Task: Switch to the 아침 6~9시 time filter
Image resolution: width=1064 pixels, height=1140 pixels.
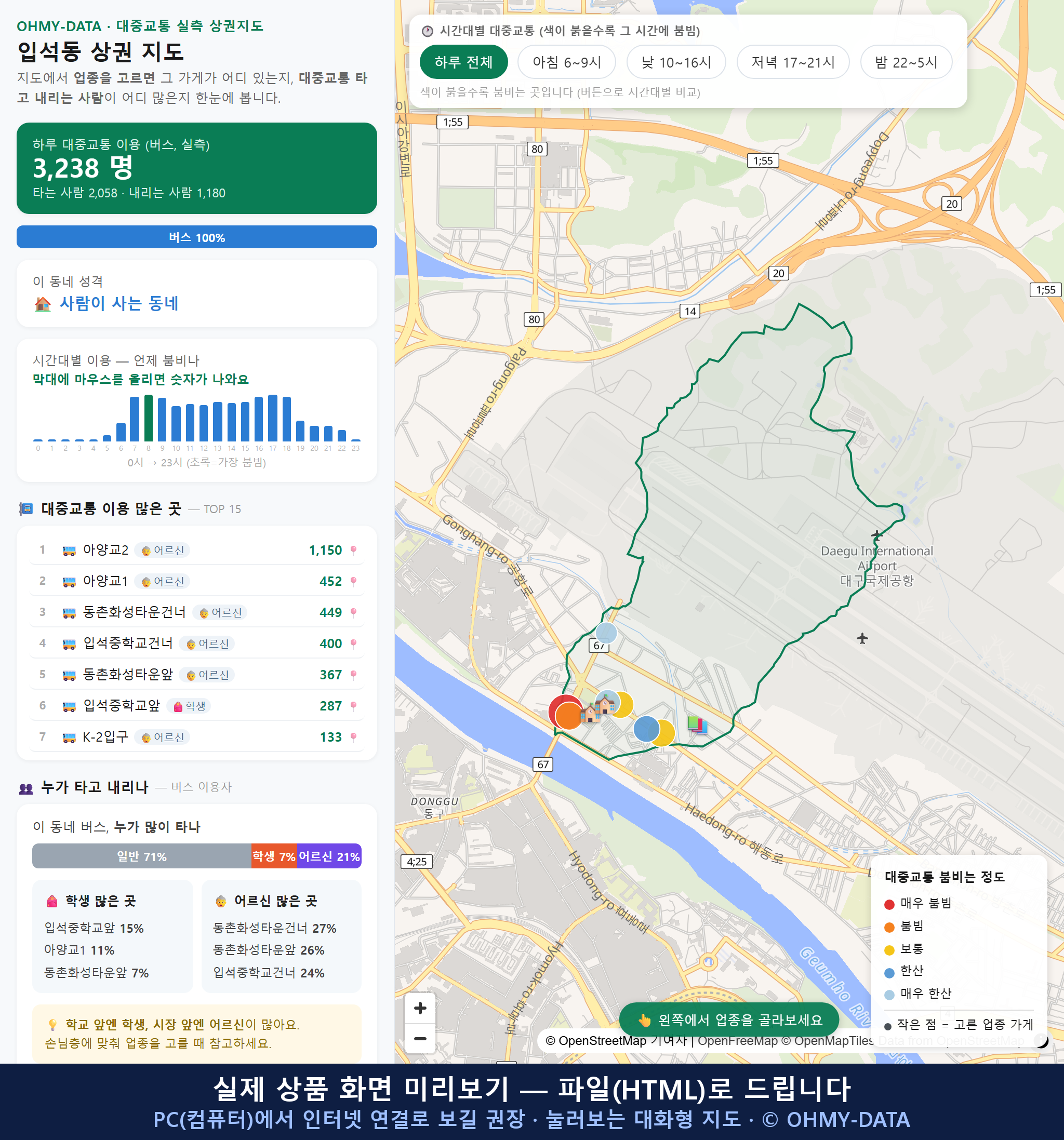Action: click(567, 62)
